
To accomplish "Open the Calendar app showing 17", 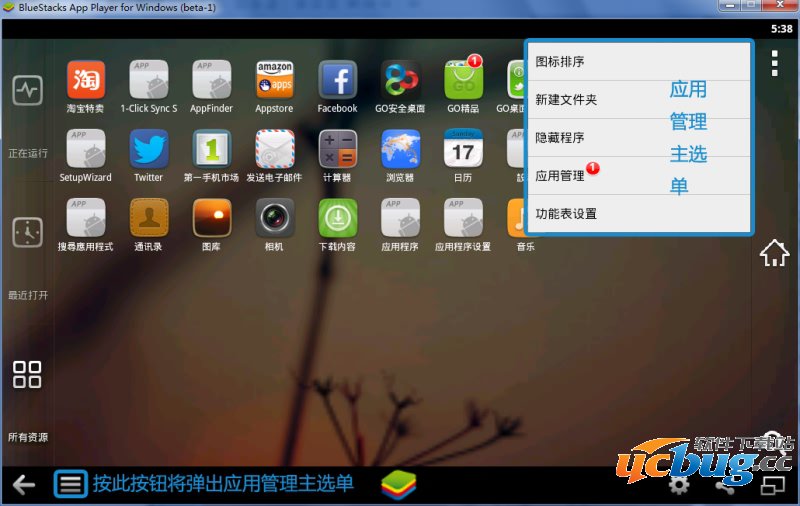I will coord(463,148).
